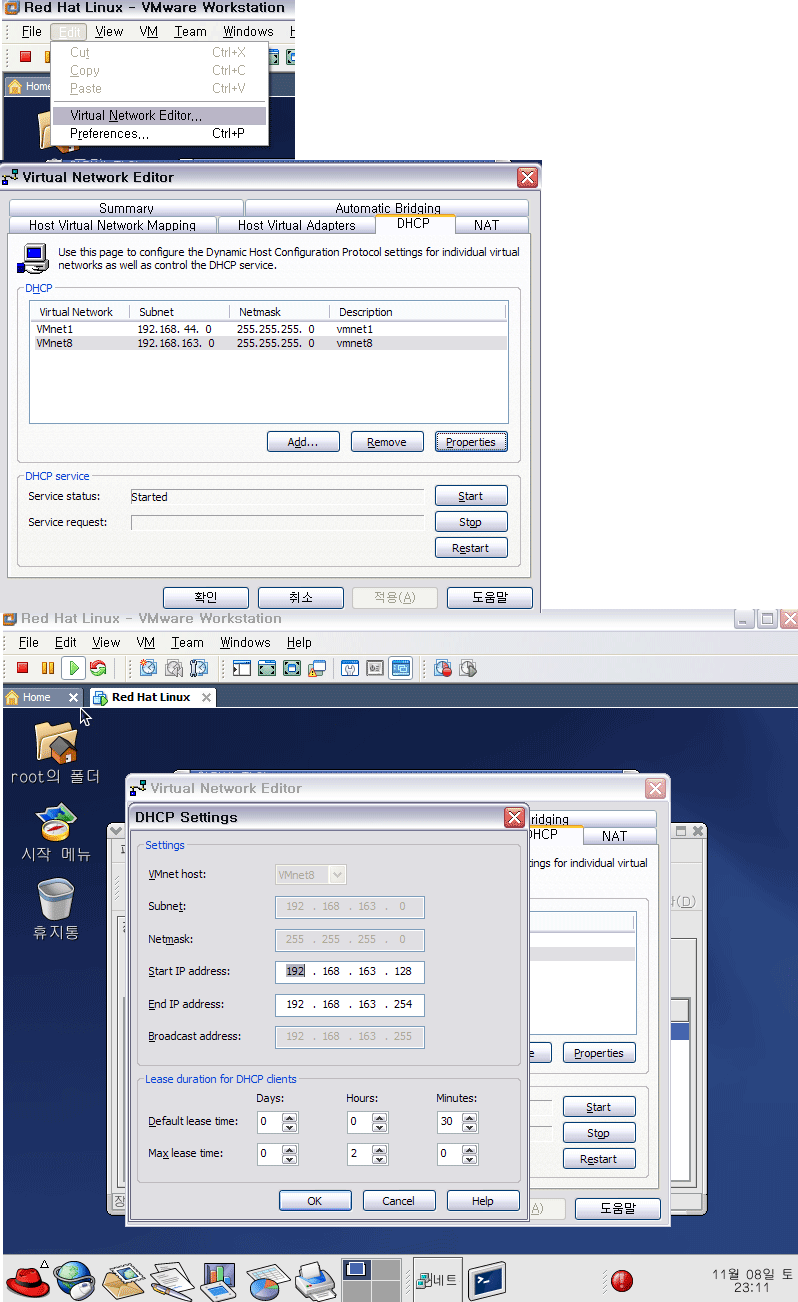This screenshot has height=1302, width=798.
Task: Click the 취소 button in Virtual Network Editor
Action: click(x=301, y=597)
